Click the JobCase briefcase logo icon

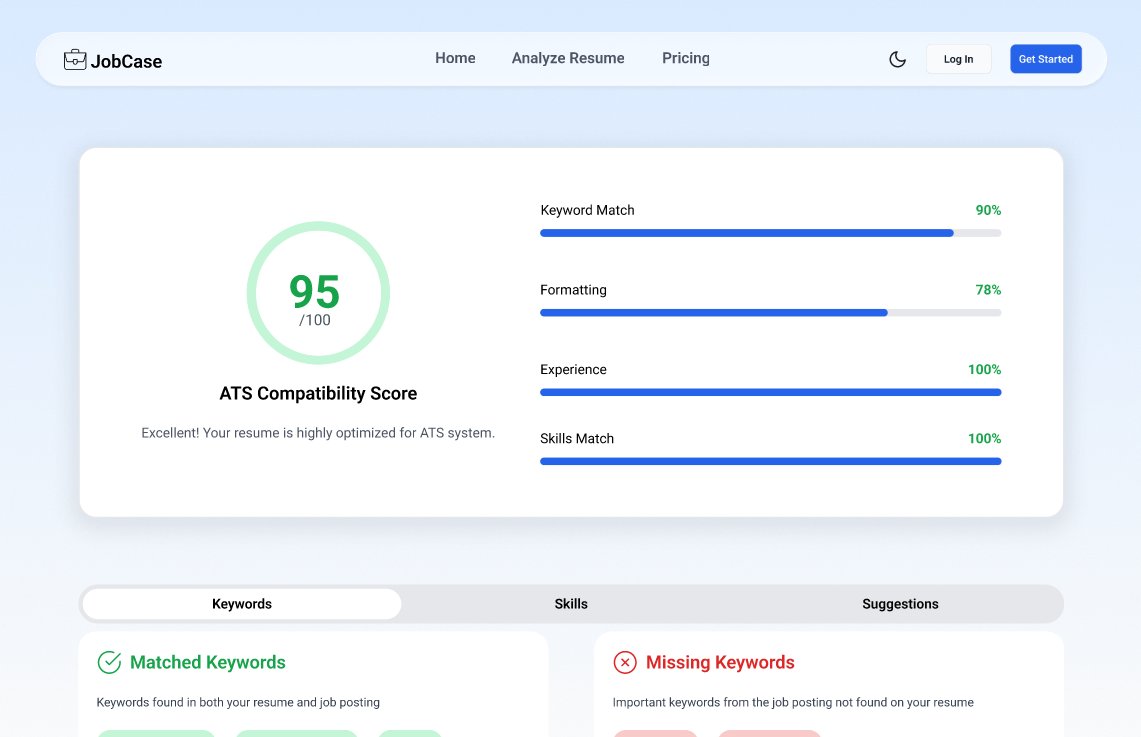(x=75, y=60)
